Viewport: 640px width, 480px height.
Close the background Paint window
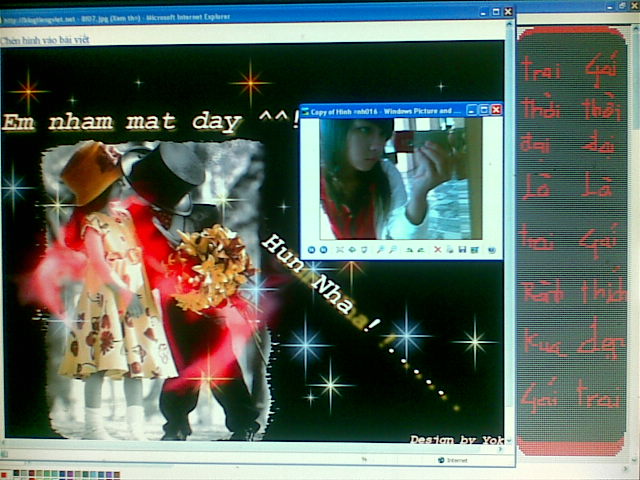click(635, 5)
